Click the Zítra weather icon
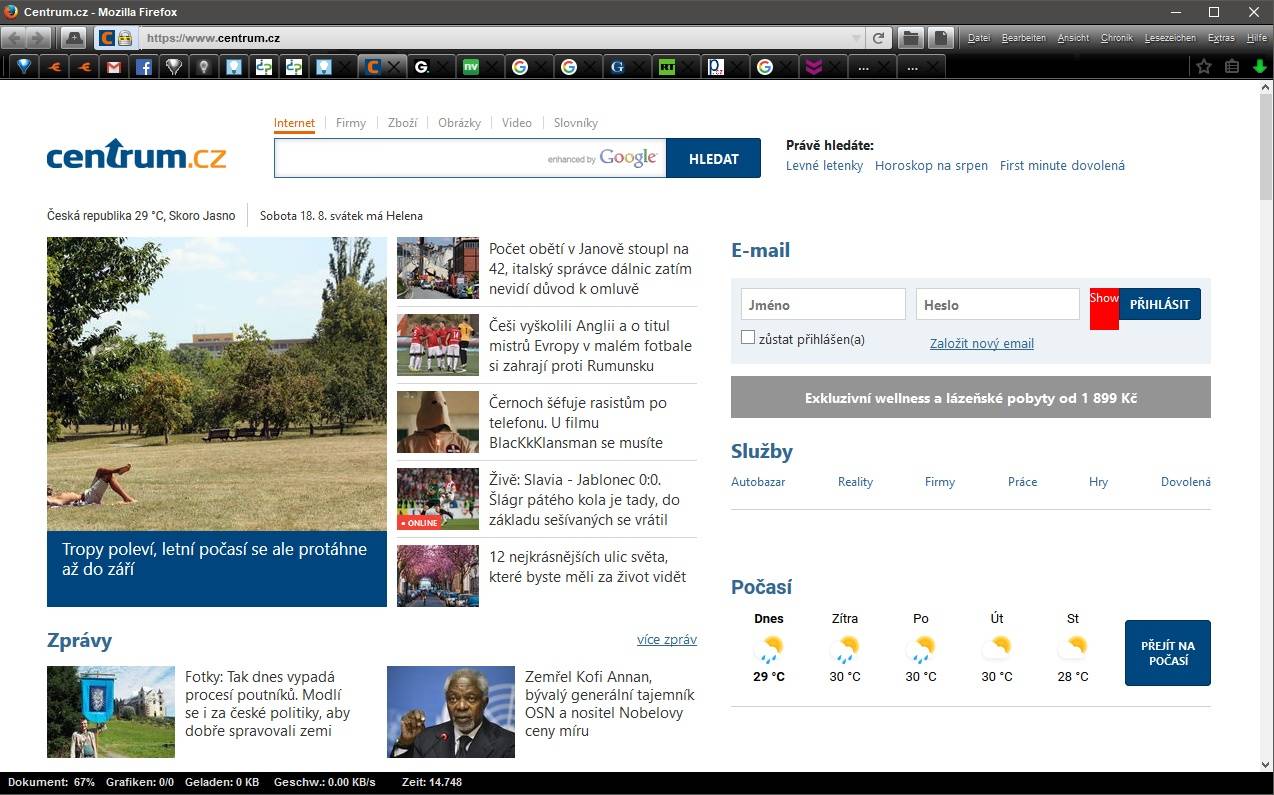 pyautogui.click(x=845, y=648)
